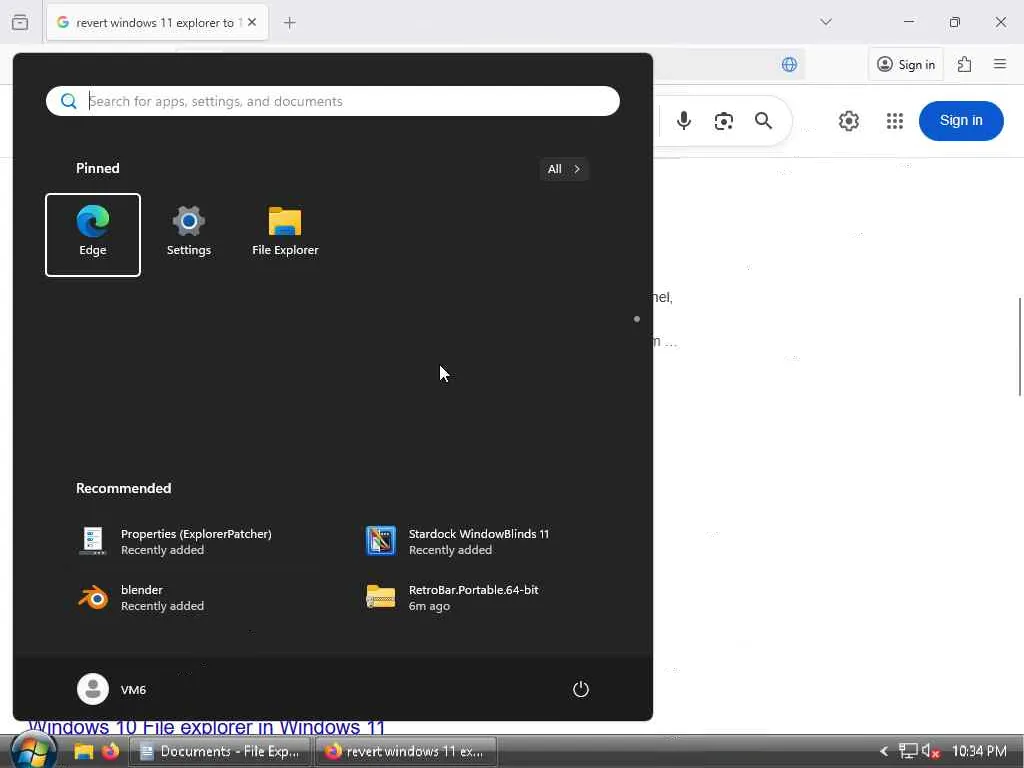Close the revert windows 11 explorer tab
Viewport: 1024px width, 768px height.
252,22
